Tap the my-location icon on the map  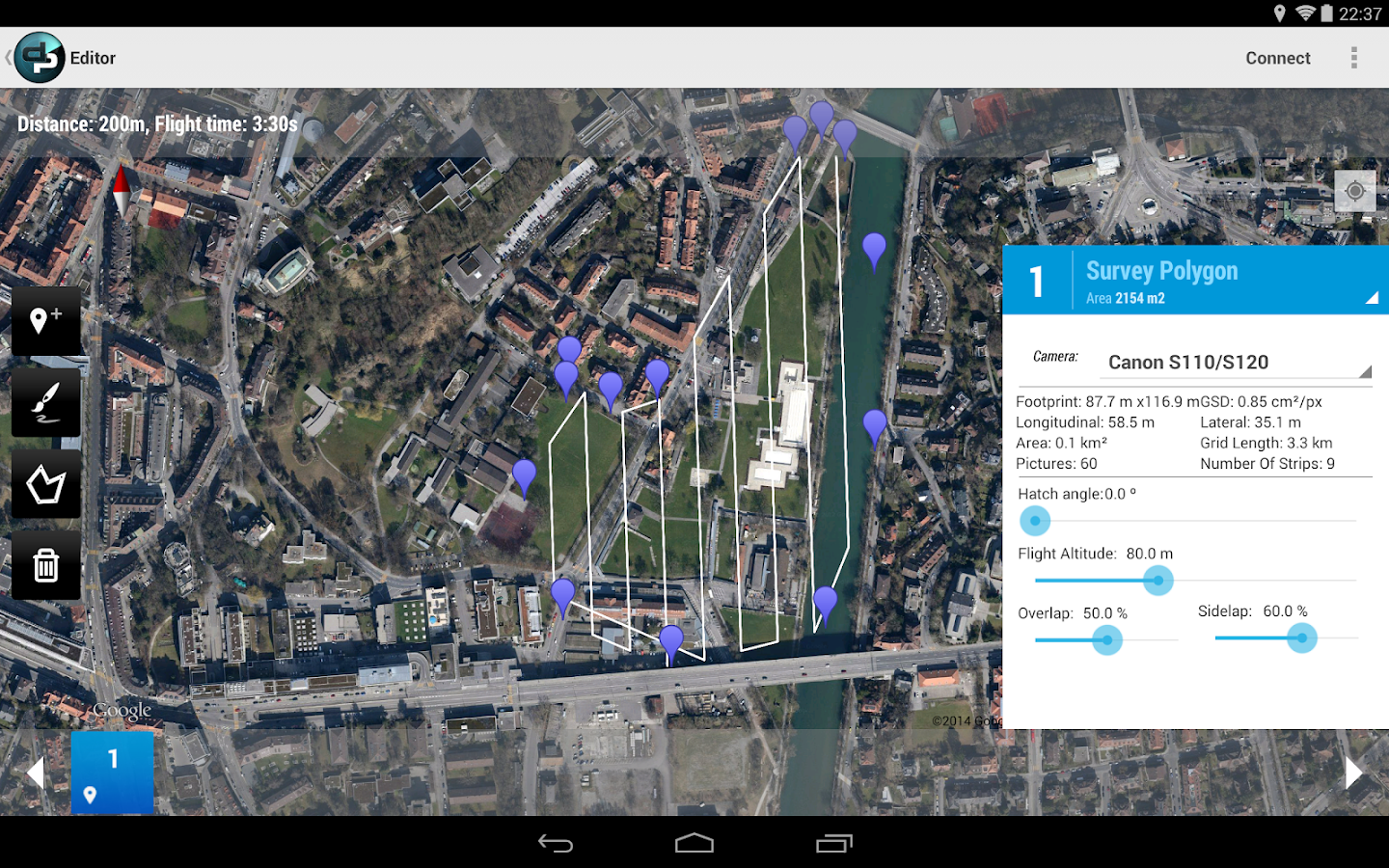point(1354,191)
